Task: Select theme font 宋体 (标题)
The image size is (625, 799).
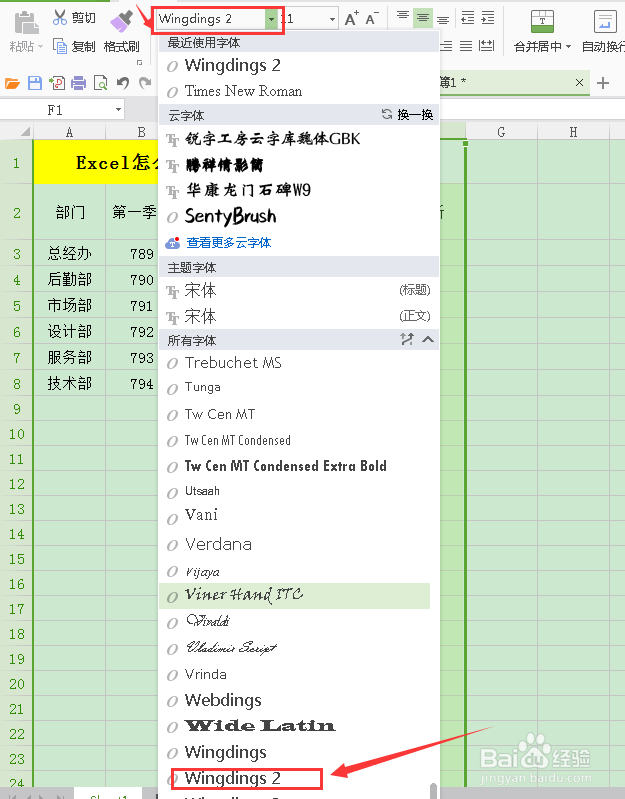Action: point(298,290)
